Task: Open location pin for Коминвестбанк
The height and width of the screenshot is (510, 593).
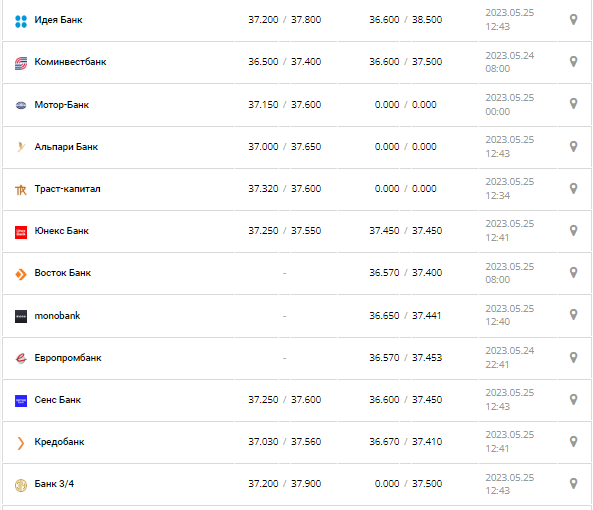Action: point(573,62)
